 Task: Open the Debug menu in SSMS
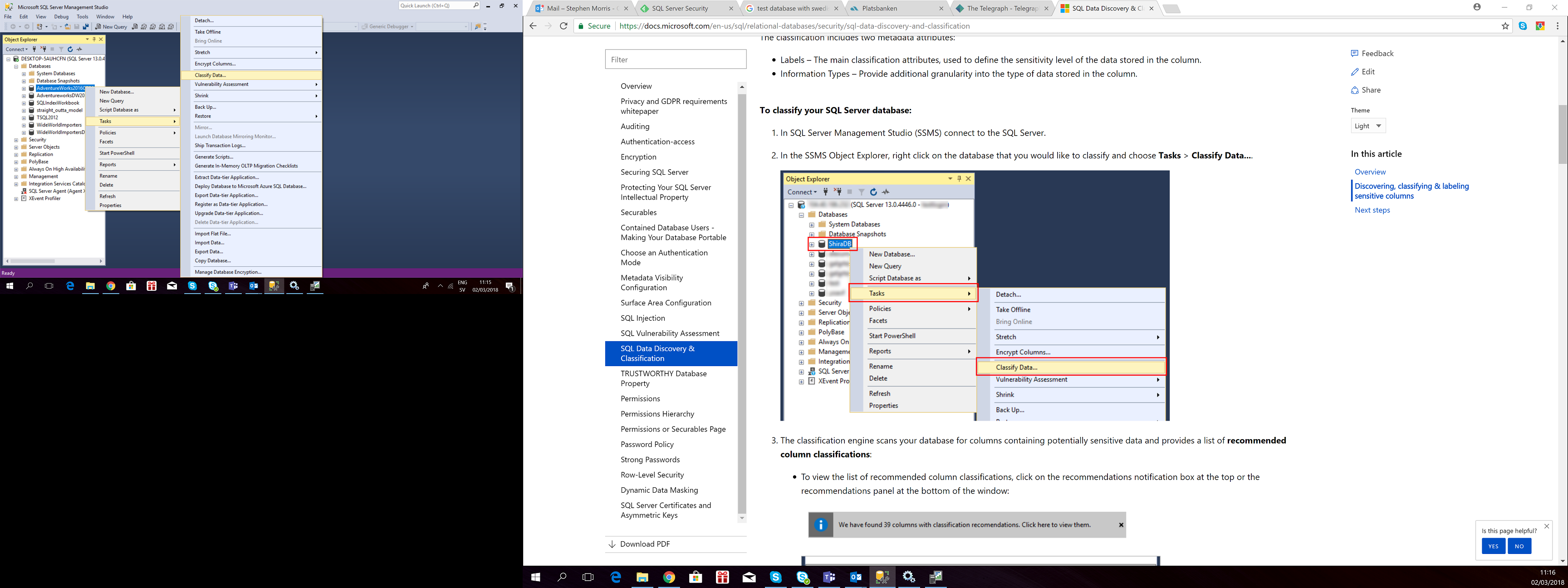point(62,16)
